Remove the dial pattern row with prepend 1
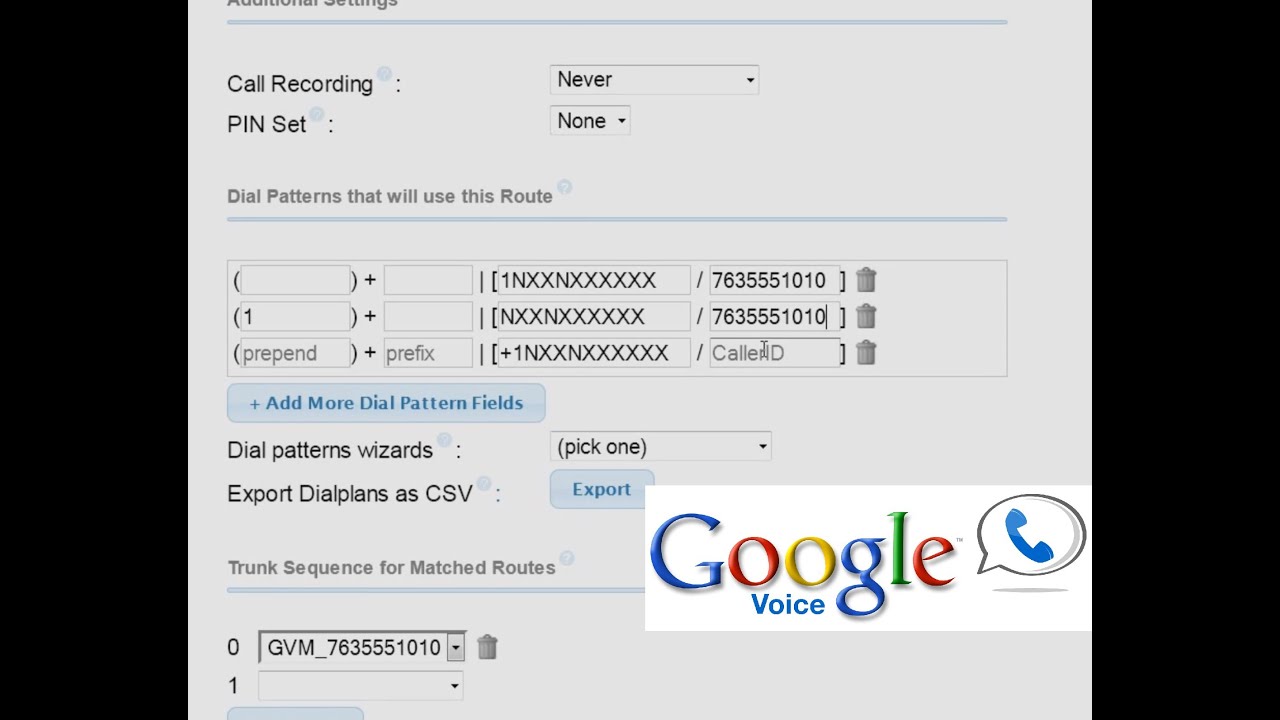1280x720 pixels. [x=866, y=316]
